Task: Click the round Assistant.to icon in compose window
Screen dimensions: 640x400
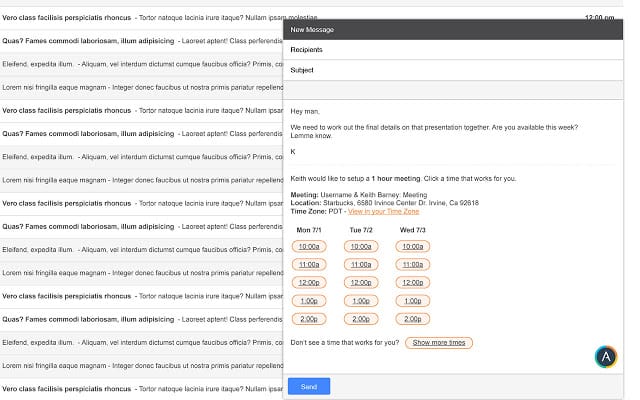Action: pyautogui.click(x=606, y=357)
